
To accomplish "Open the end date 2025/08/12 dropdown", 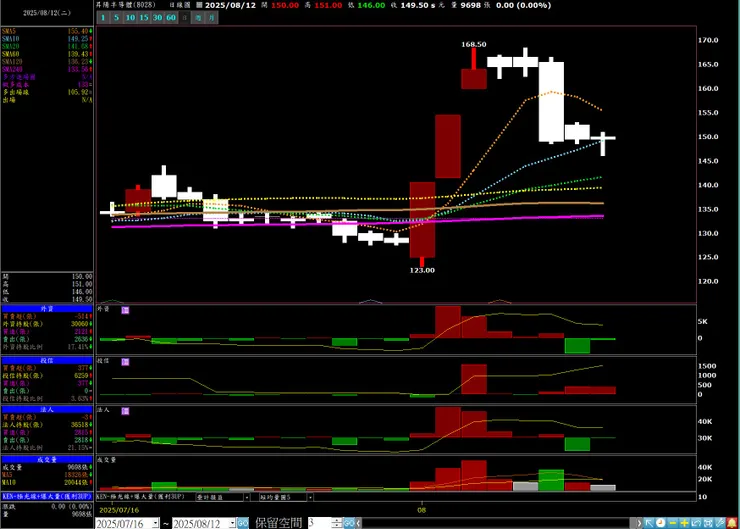I will (x=232, y=523).
